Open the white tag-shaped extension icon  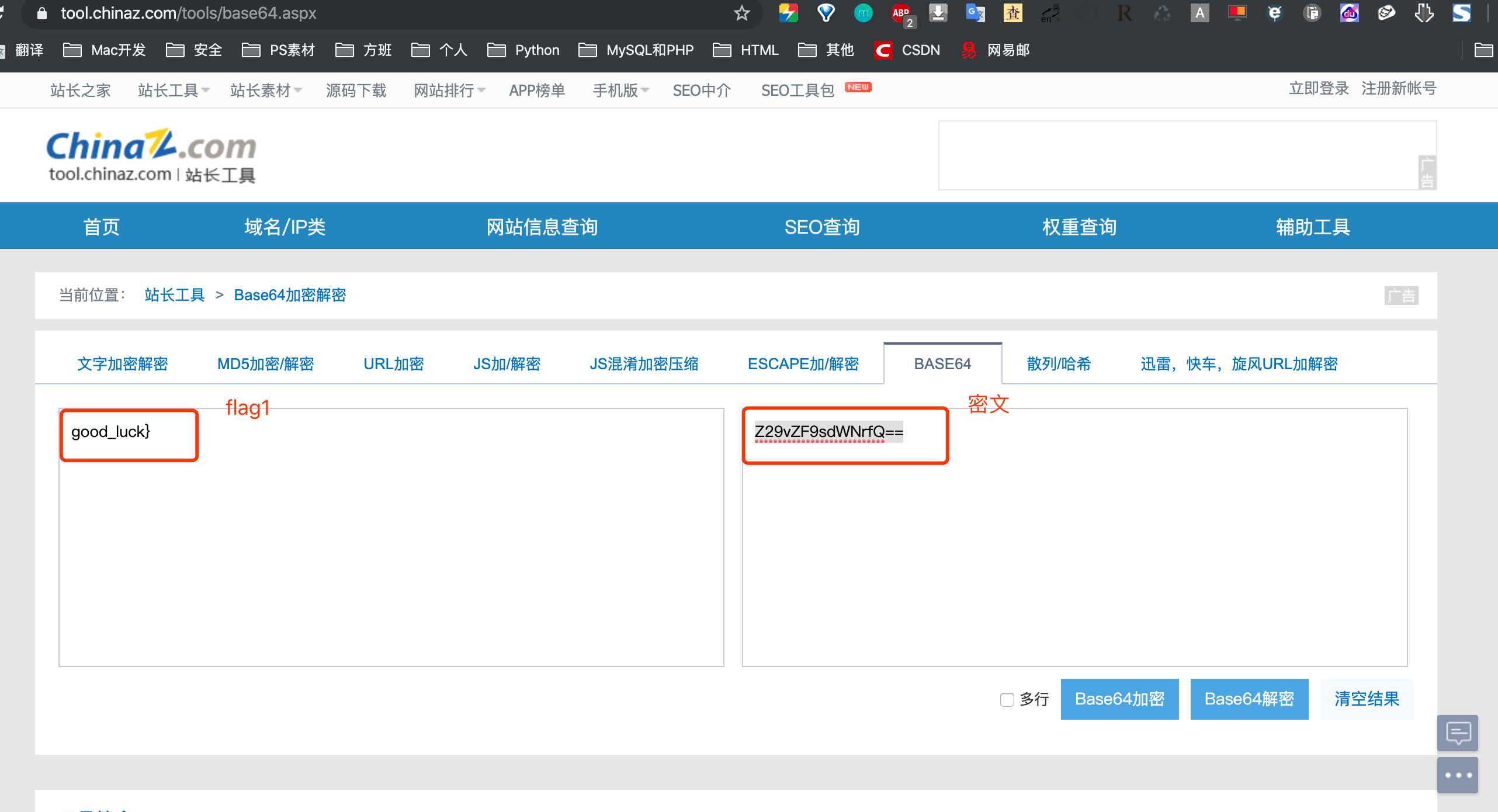click(1386, 13)
